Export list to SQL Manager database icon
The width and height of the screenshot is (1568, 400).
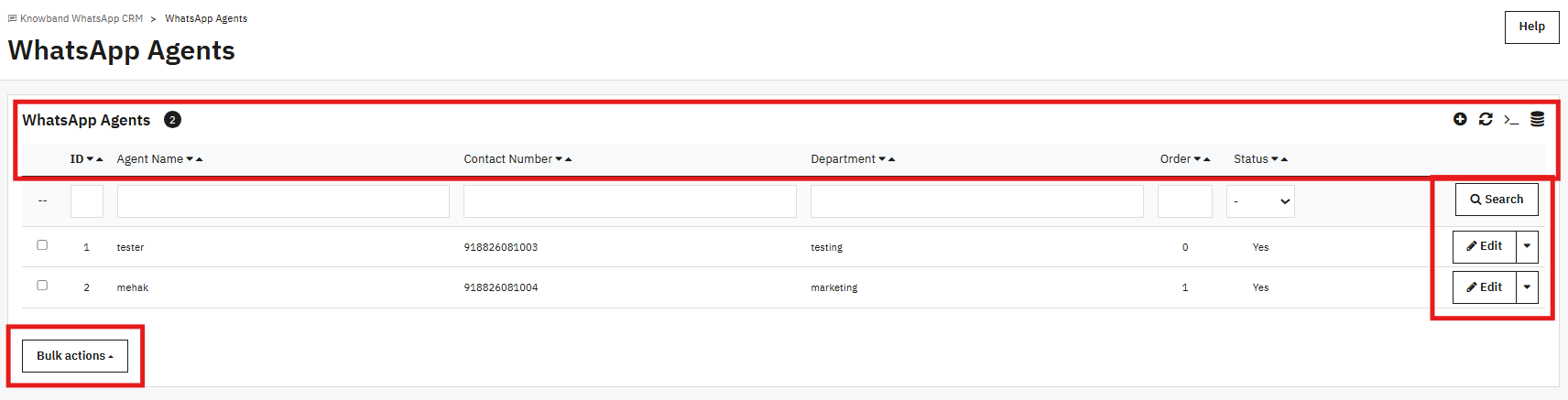pos(1538,119)
